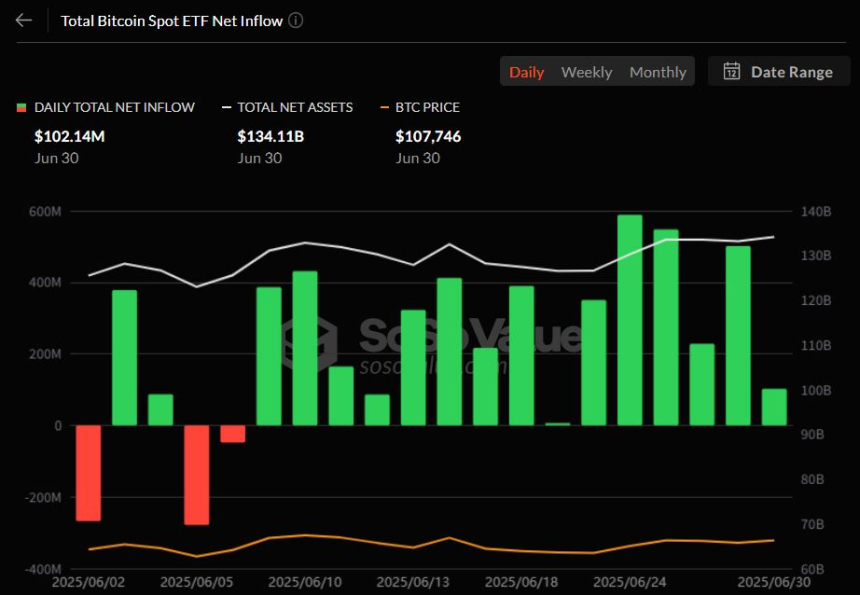Click the red outflow bar at 2025/06/02
Viewport: 860px width, 595px height.
(x=88, y=473)
